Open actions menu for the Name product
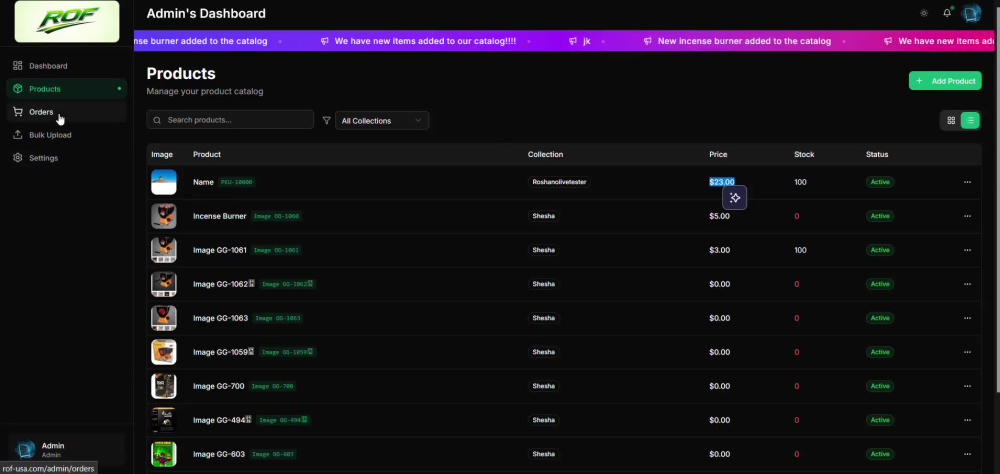Image resolution: width=1000 pixels, height=474 pixels. point(967,182)
